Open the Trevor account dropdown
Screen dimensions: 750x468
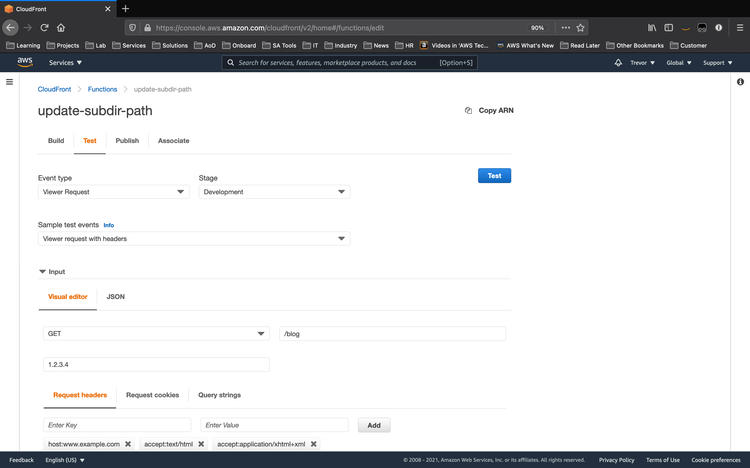(x=642, y=63)
